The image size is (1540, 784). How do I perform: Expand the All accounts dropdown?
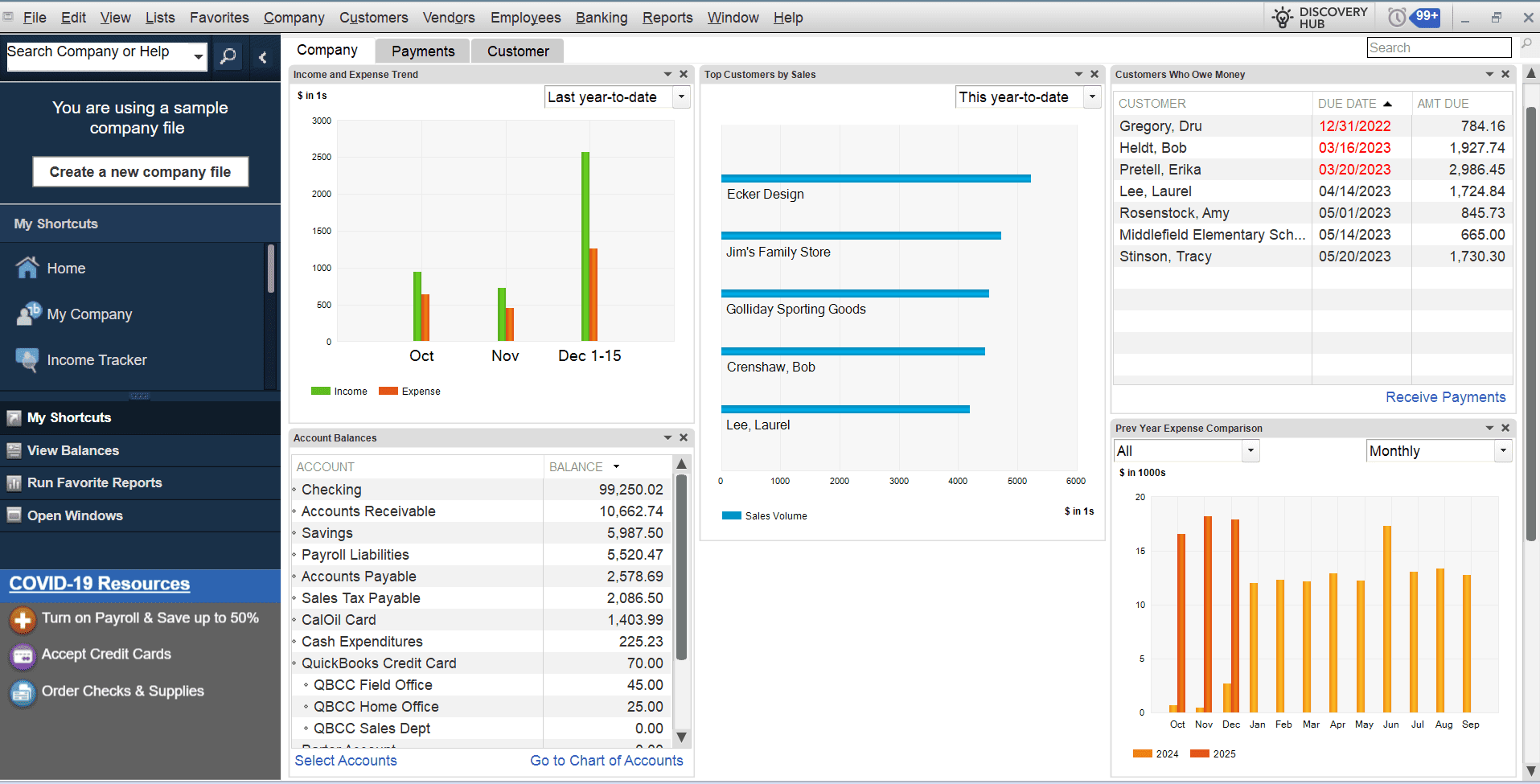pos(1250,451)
